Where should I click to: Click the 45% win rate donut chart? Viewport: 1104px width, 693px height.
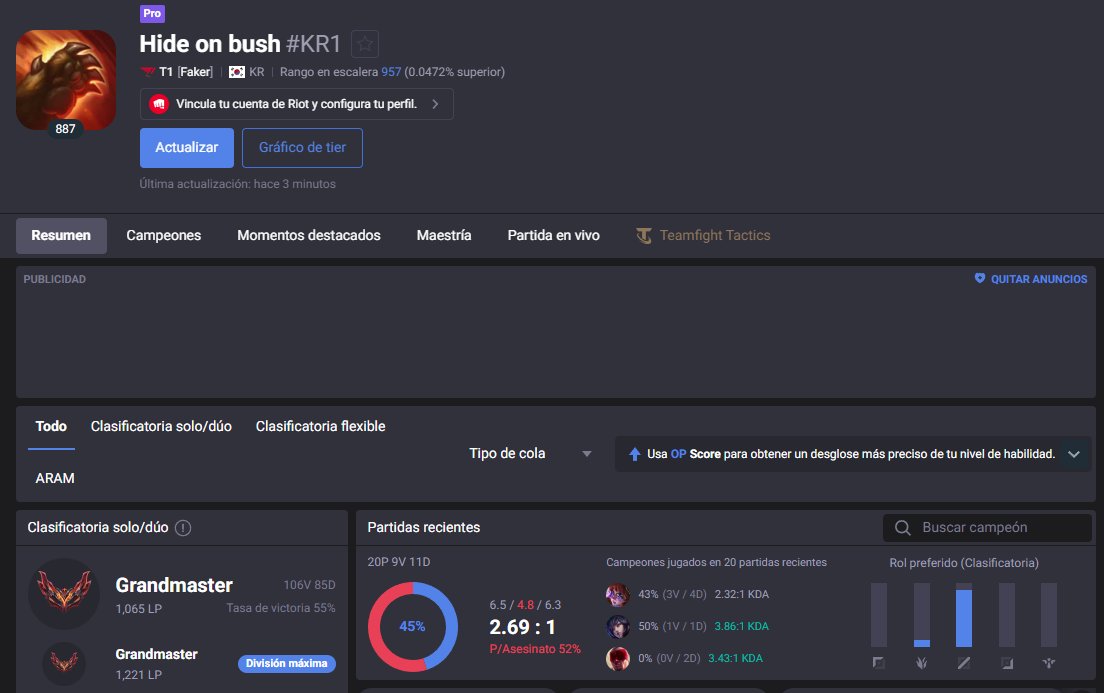[x=413, y=626]
